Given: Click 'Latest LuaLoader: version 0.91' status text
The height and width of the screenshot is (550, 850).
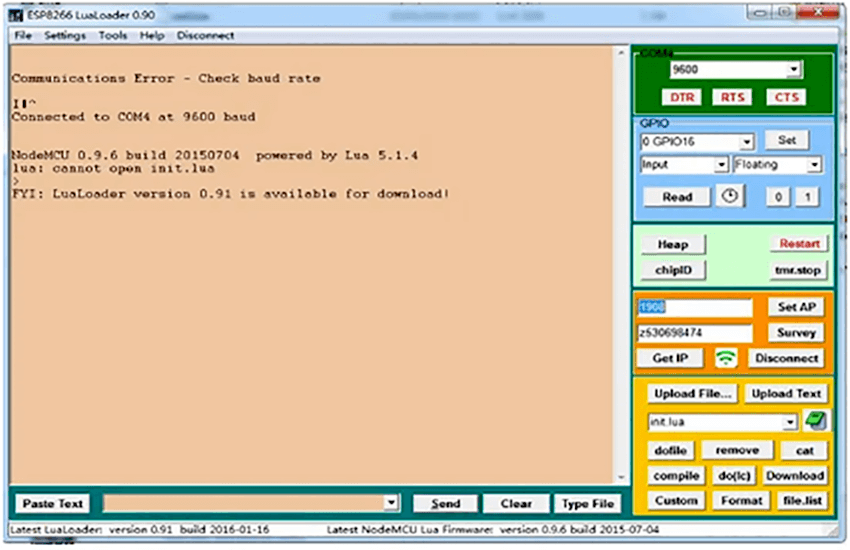Looking at the screenshot, I should coord(139,529).
